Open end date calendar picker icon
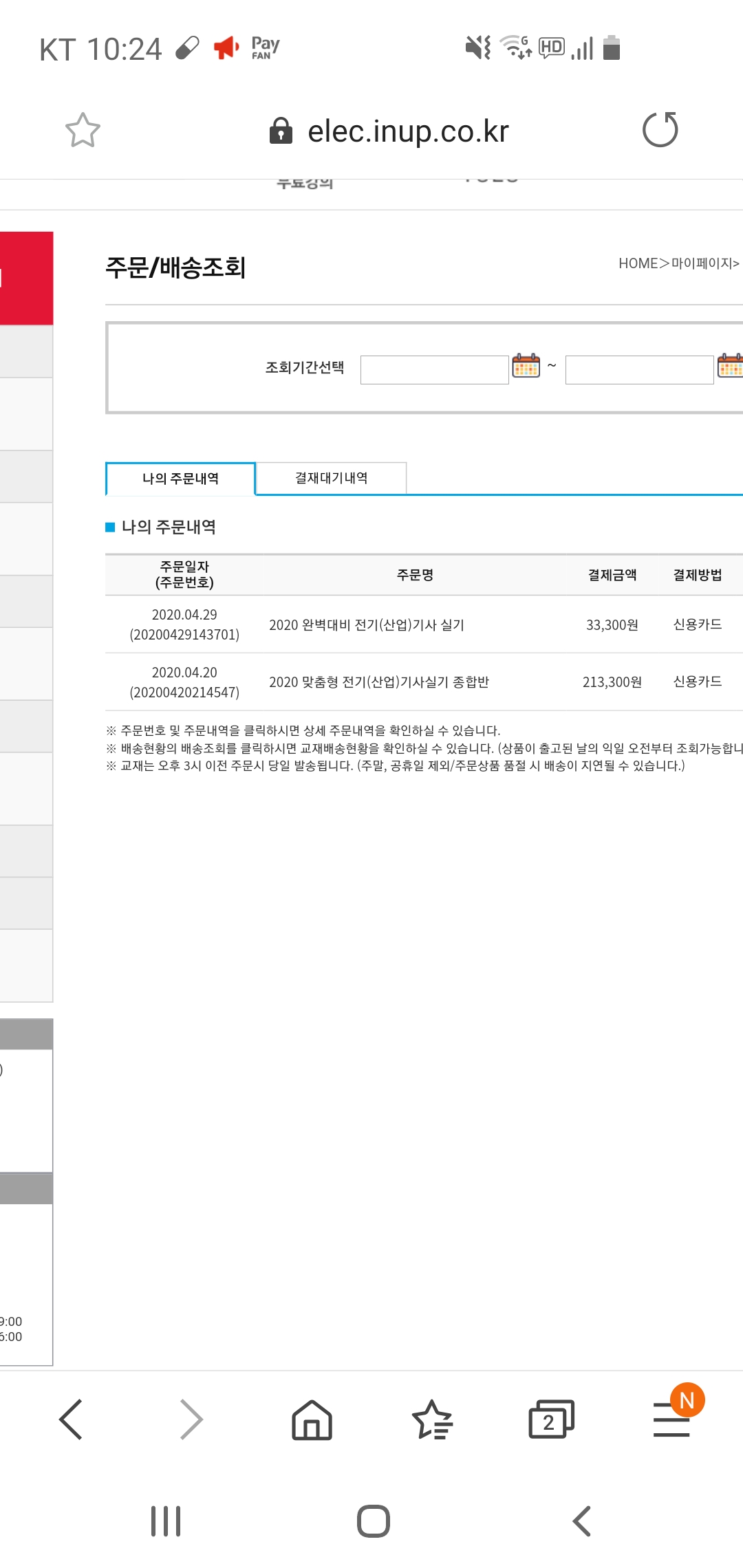 (730, 367)
